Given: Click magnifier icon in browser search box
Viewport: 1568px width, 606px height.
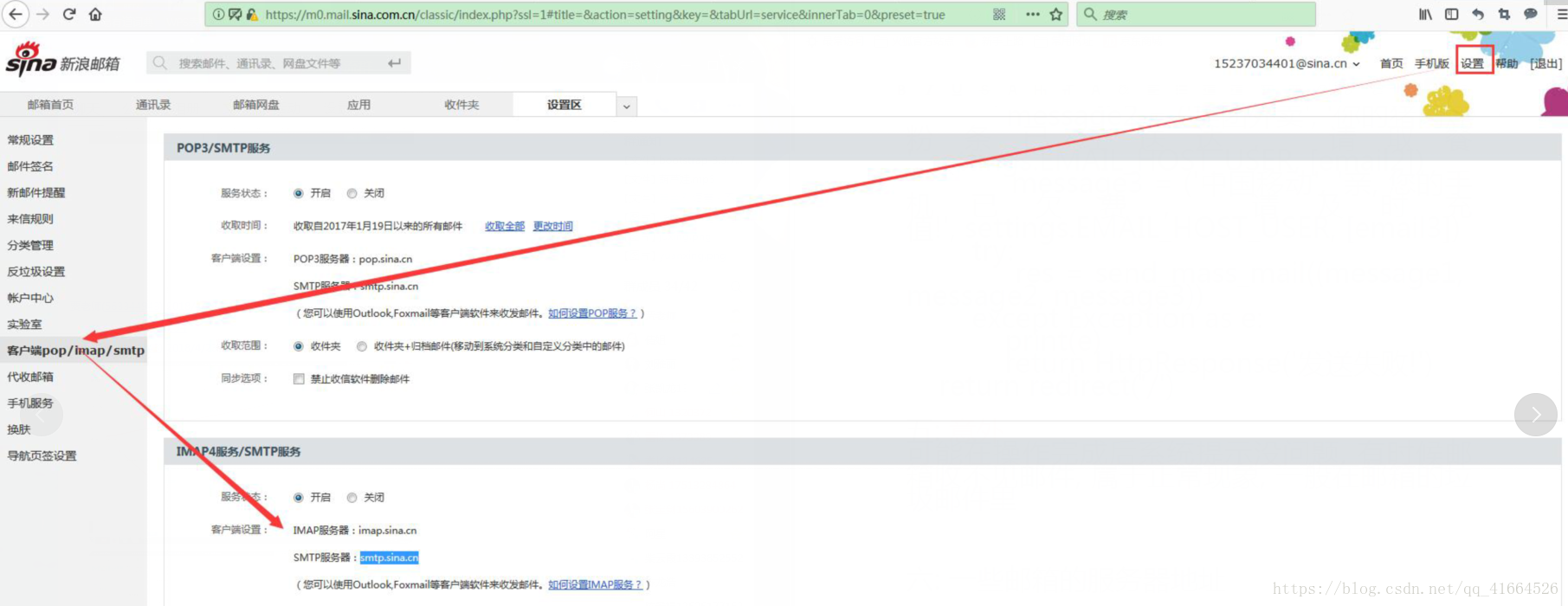Looking at the screenshot, I should pos(1090,14).
